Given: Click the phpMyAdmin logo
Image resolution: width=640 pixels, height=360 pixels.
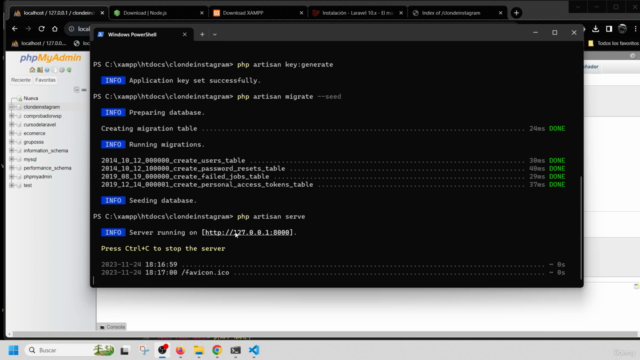Looking at the screenshot, I should tap(51, 58).
